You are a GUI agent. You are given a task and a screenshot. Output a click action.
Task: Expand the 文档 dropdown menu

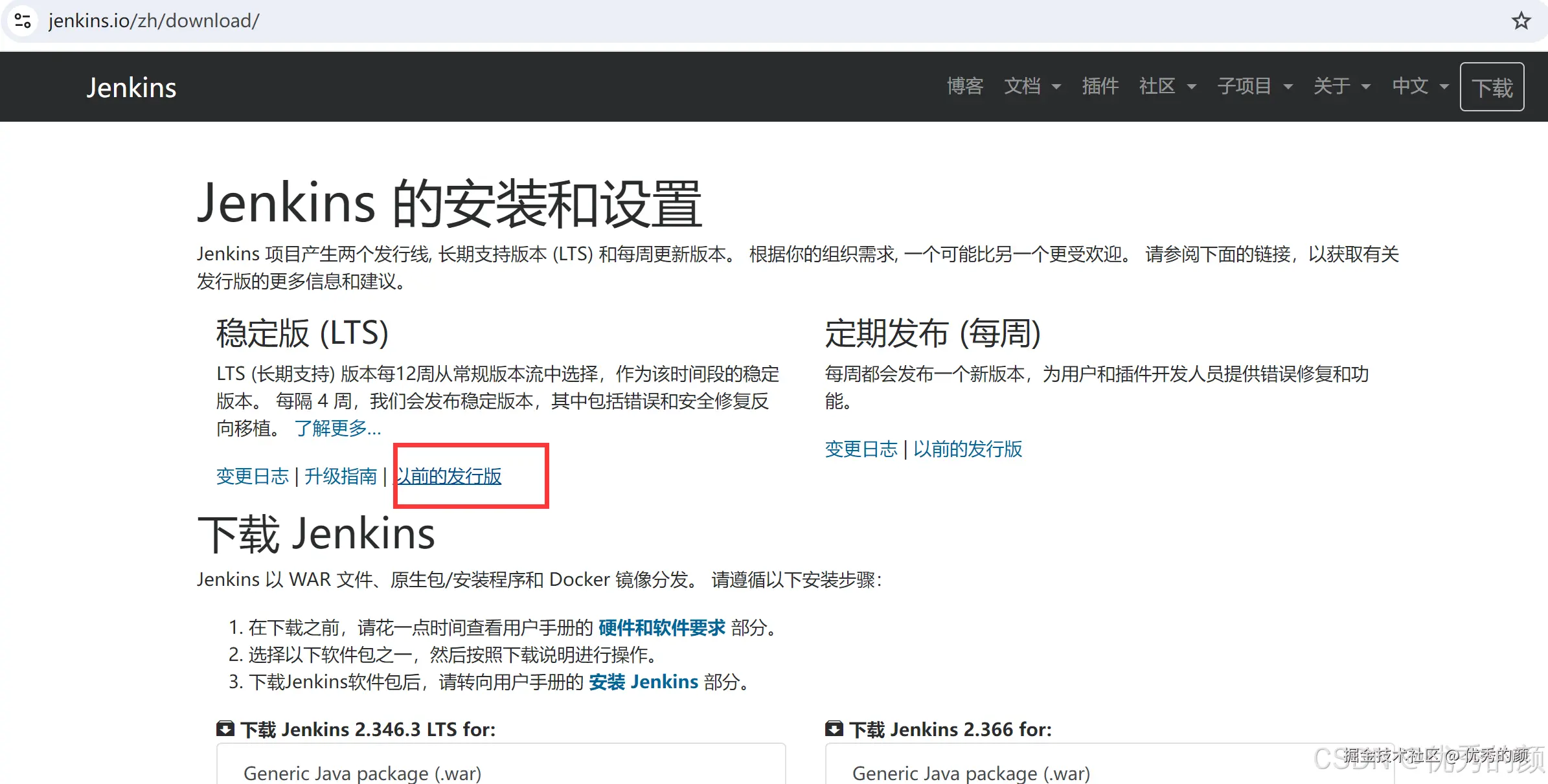coord(1032,86)
